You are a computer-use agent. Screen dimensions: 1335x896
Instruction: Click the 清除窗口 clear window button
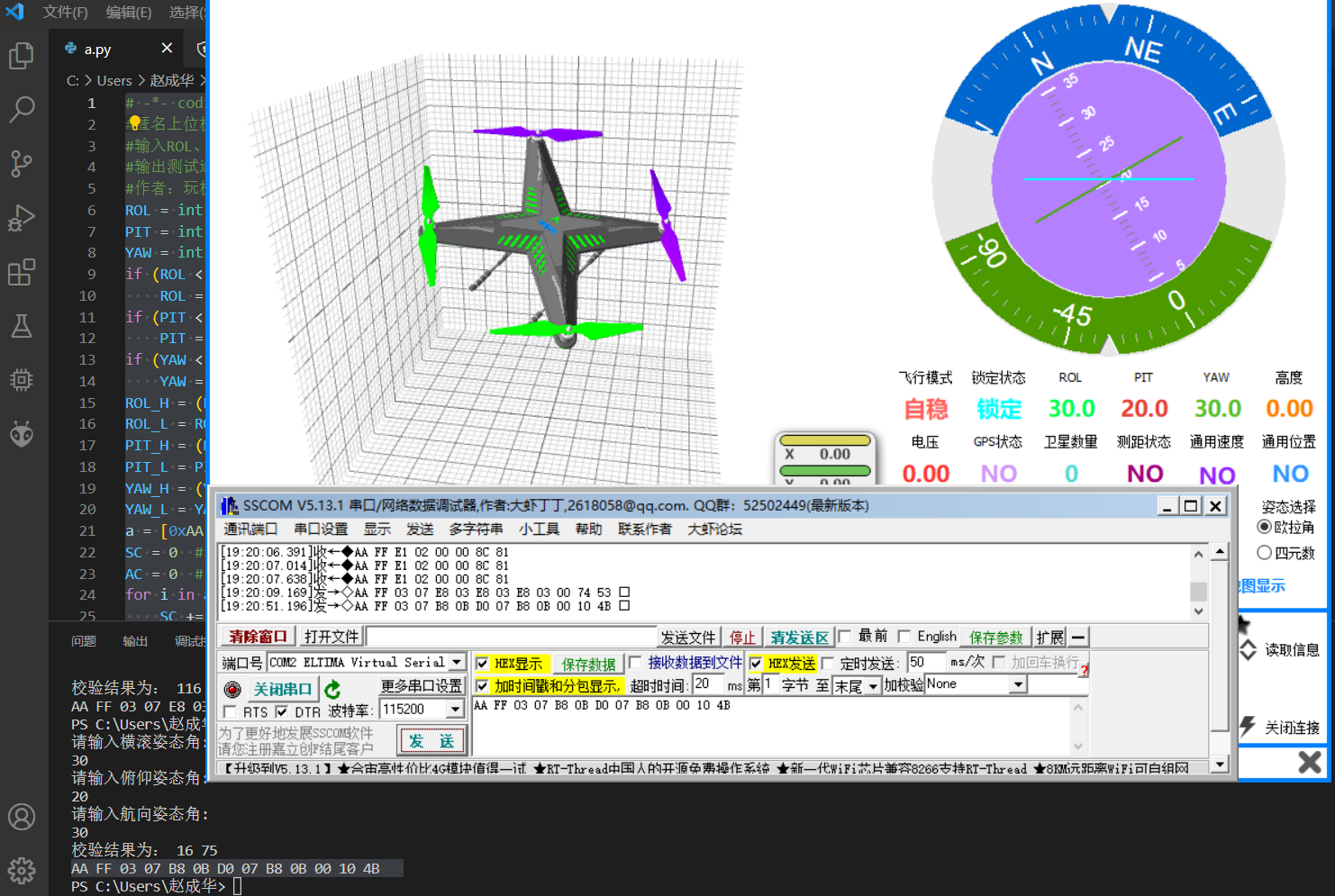258,637
